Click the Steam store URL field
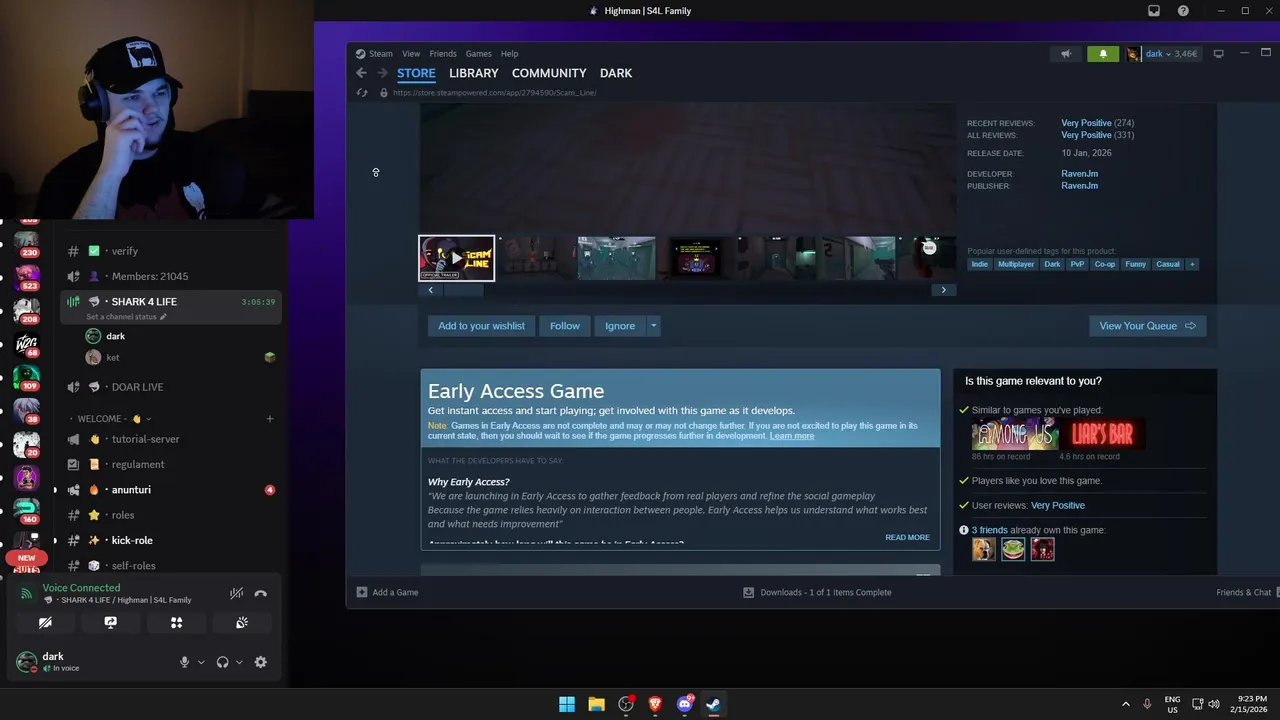The width and height of the screenshot is (1280, 720). pos(495,93)
